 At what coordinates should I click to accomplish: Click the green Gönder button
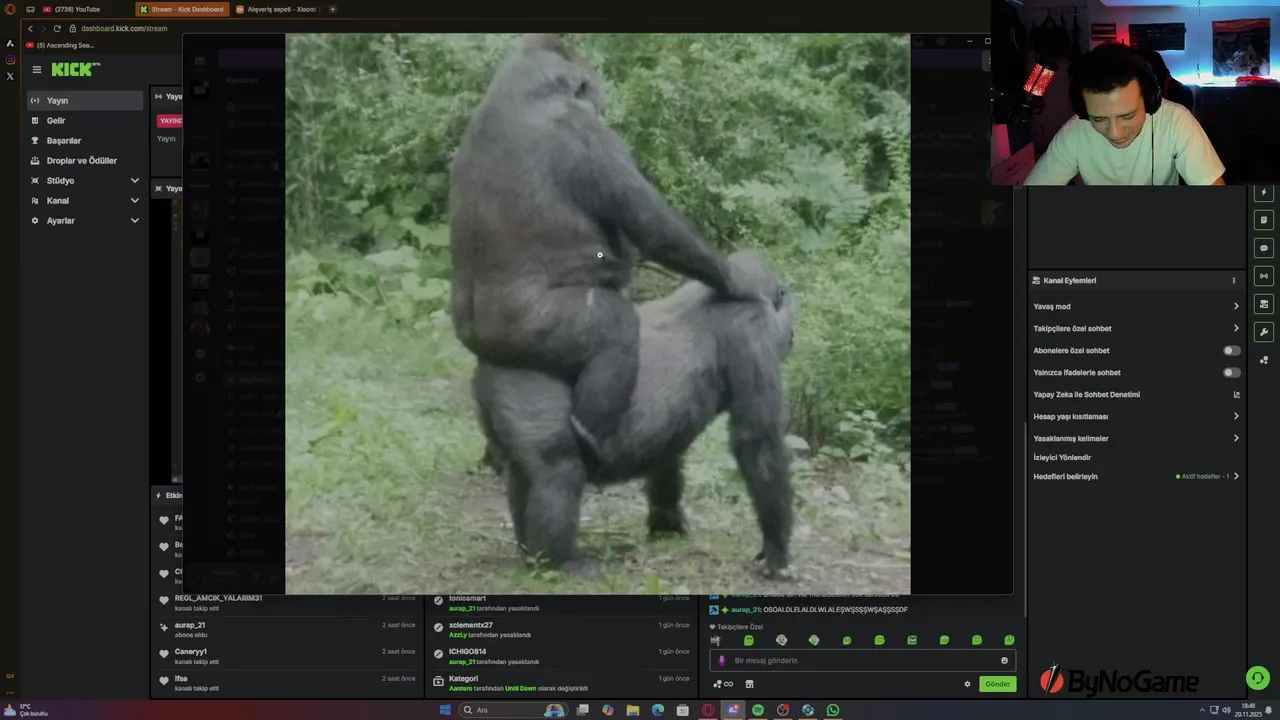click(998, 684)
